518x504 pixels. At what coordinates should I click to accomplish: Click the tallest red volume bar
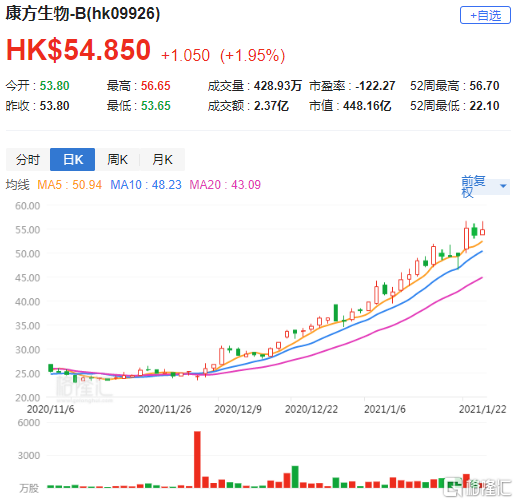tap(197, 460)
